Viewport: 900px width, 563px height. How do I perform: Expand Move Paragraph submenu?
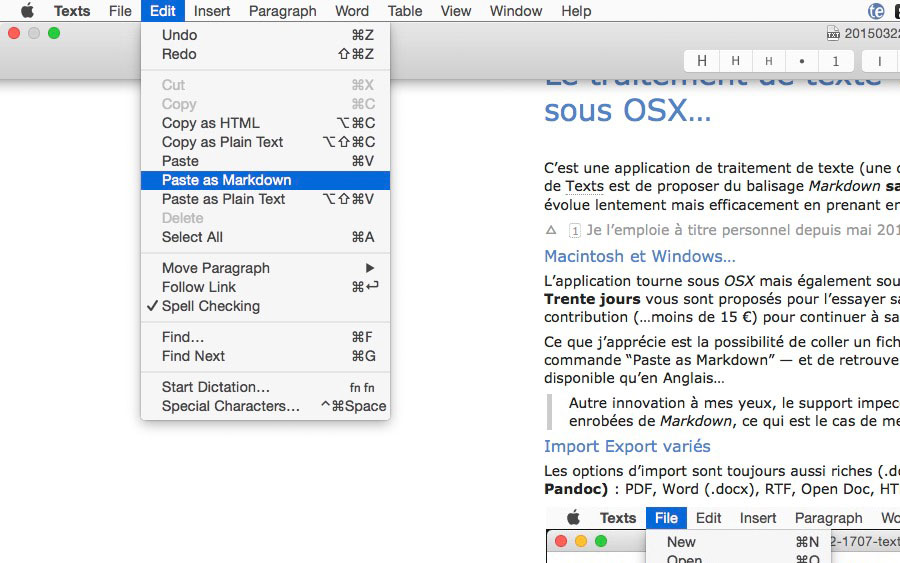[x=265, y=268]
